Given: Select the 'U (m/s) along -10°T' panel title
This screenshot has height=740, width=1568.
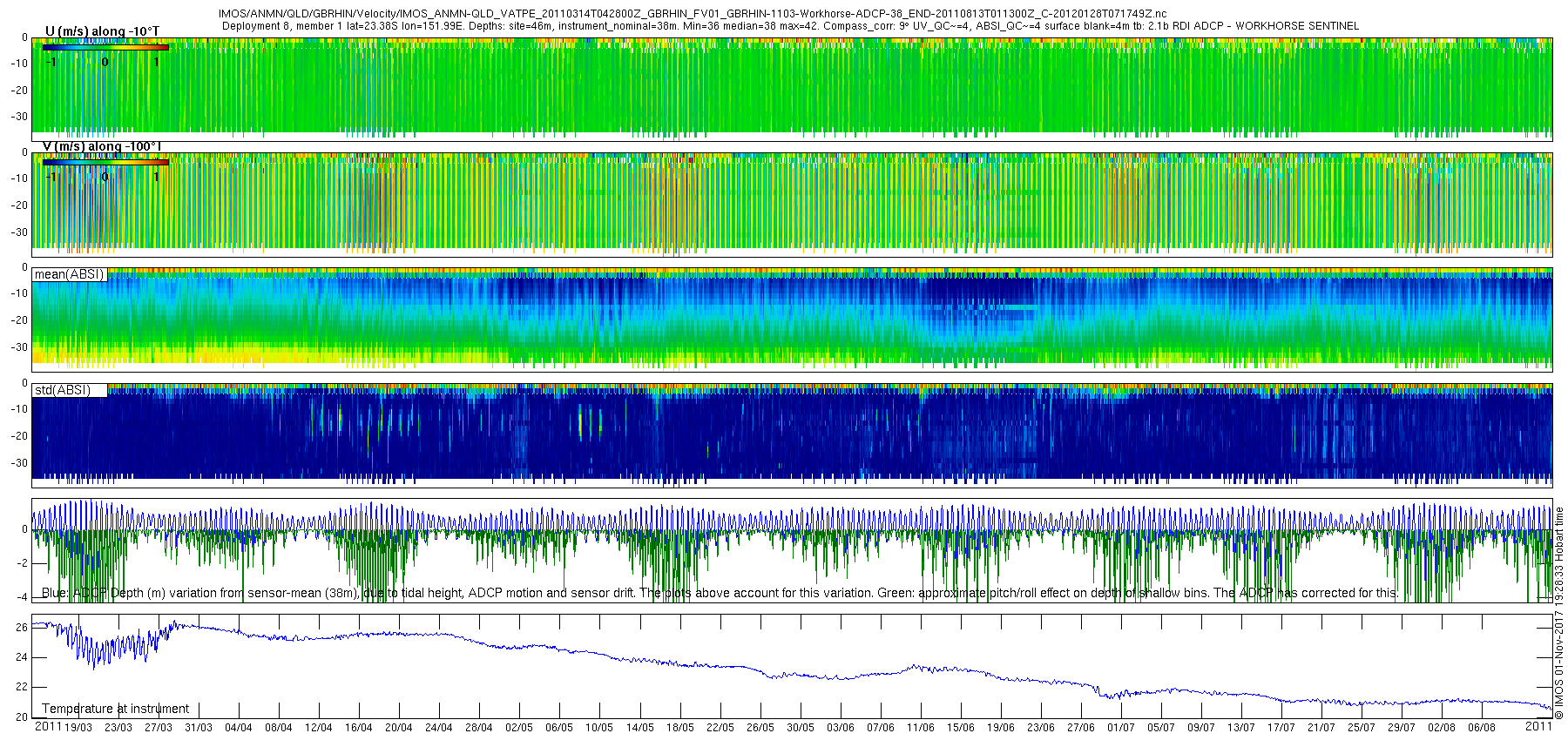Looking at the screenshot, I should click(x=102, y=31).
